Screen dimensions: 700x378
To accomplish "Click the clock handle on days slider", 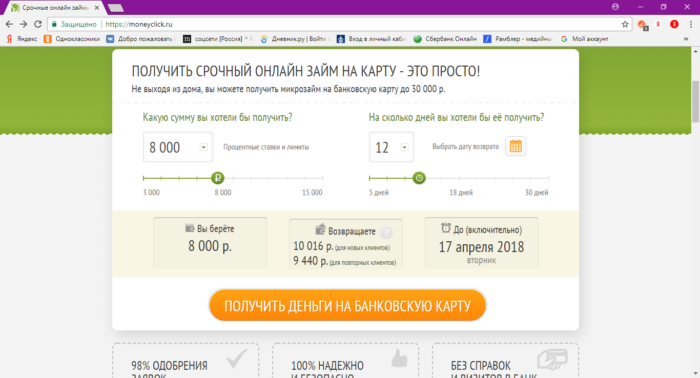I will tap(419, 178).
